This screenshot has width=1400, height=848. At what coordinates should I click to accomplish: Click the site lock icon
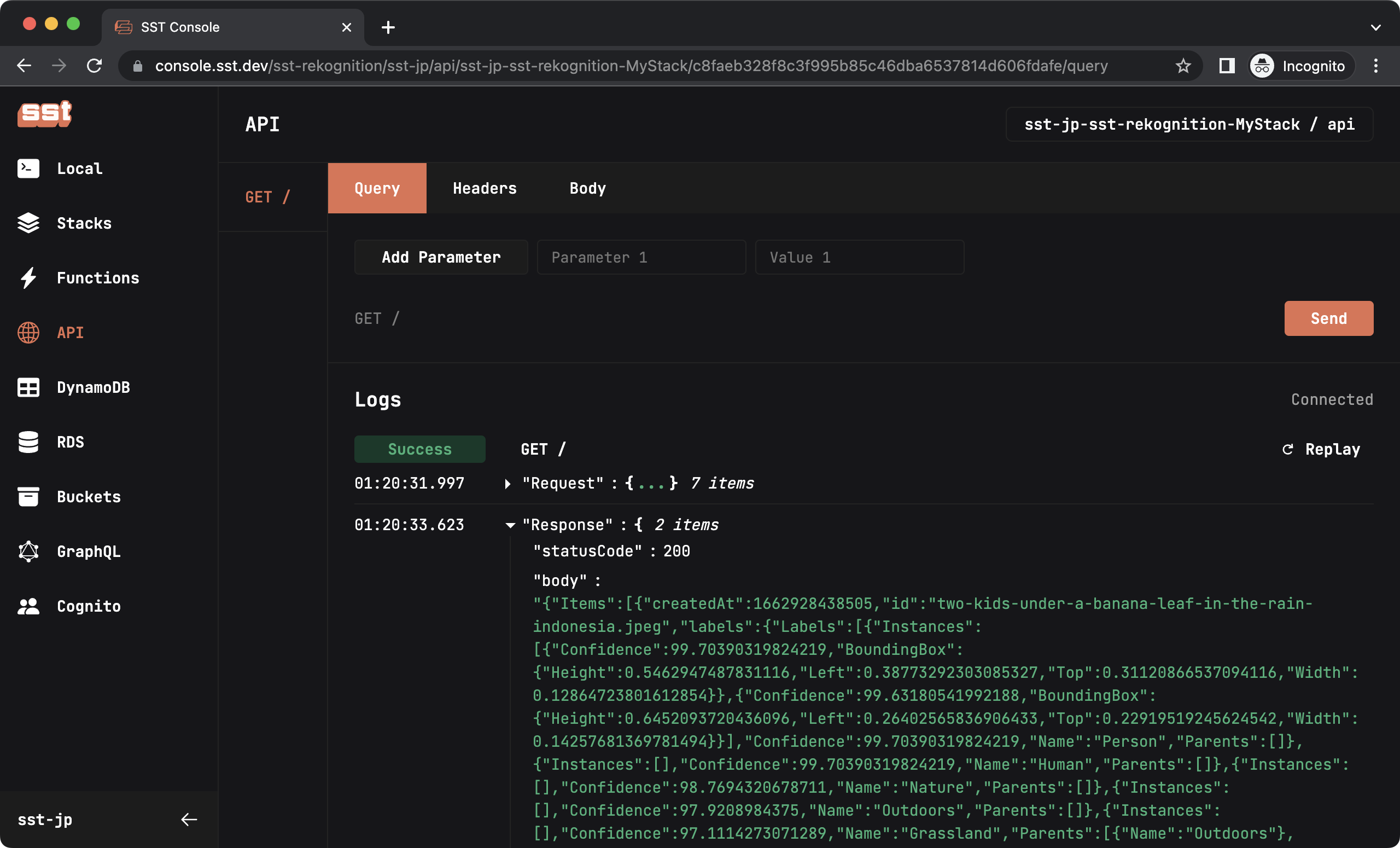[137, 66]
